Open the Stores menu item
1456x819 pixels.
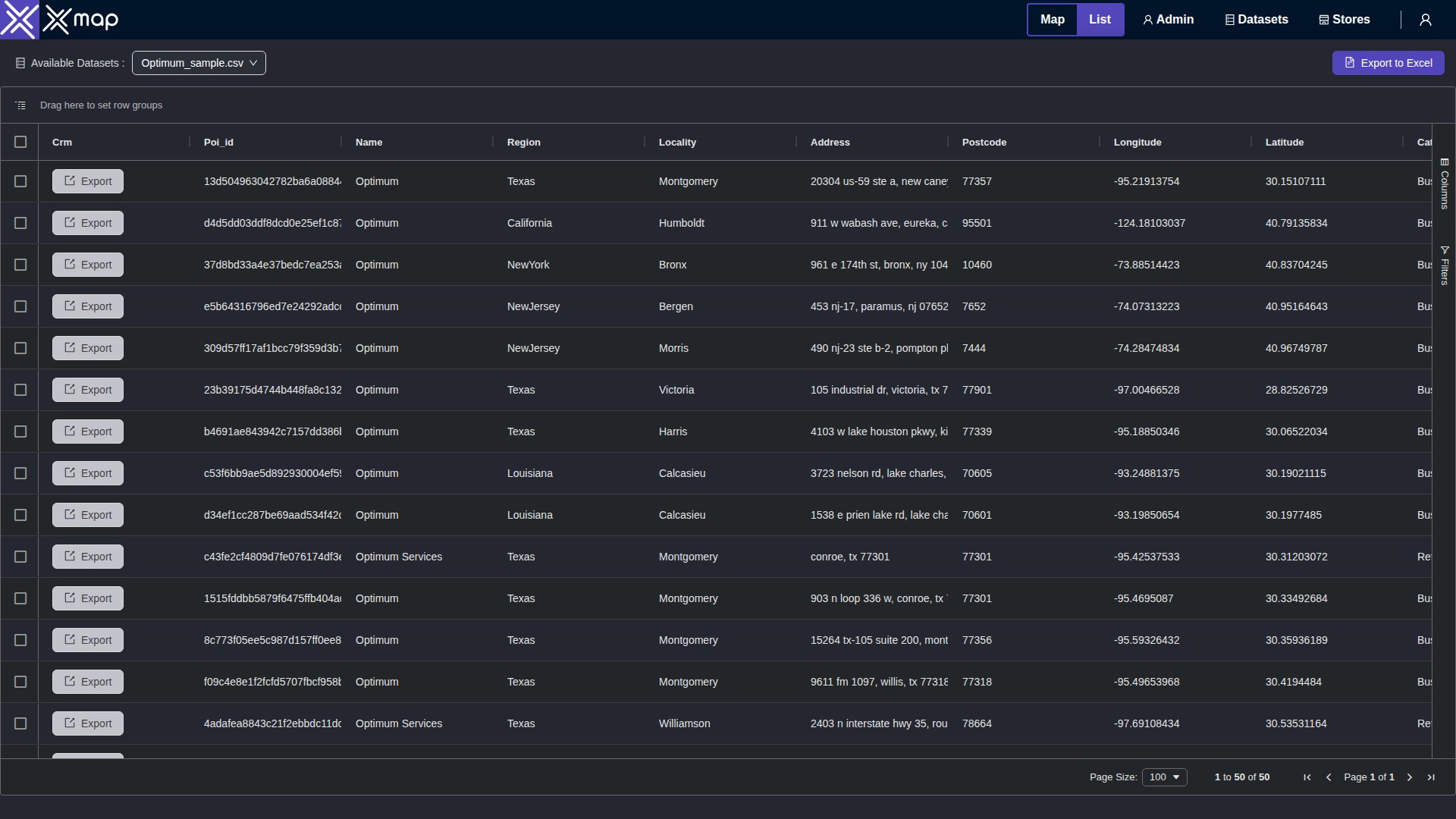pyautogui.click(x=1345, y=20)
